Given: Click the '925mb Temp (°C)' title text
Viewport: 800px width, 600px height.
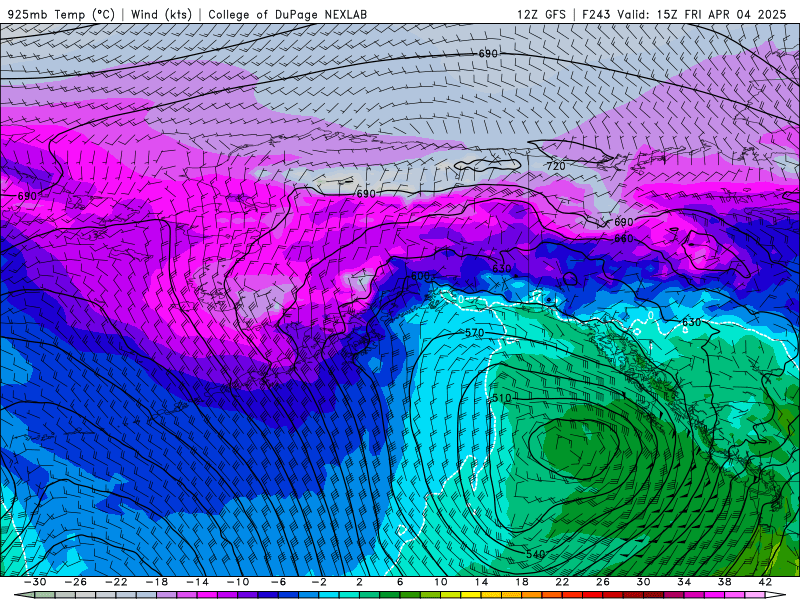Looking at the screenshot, I should pyautogui.click(x=61, y=14).
